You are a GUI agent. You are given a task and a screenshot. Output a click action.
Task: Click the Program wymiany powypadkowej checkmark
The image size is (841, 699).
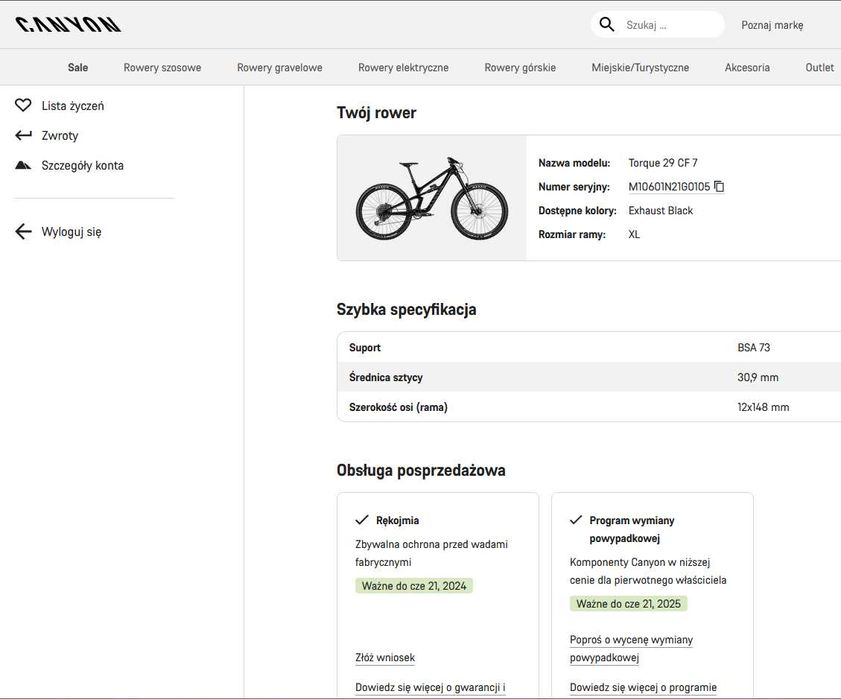click(576, 520)
